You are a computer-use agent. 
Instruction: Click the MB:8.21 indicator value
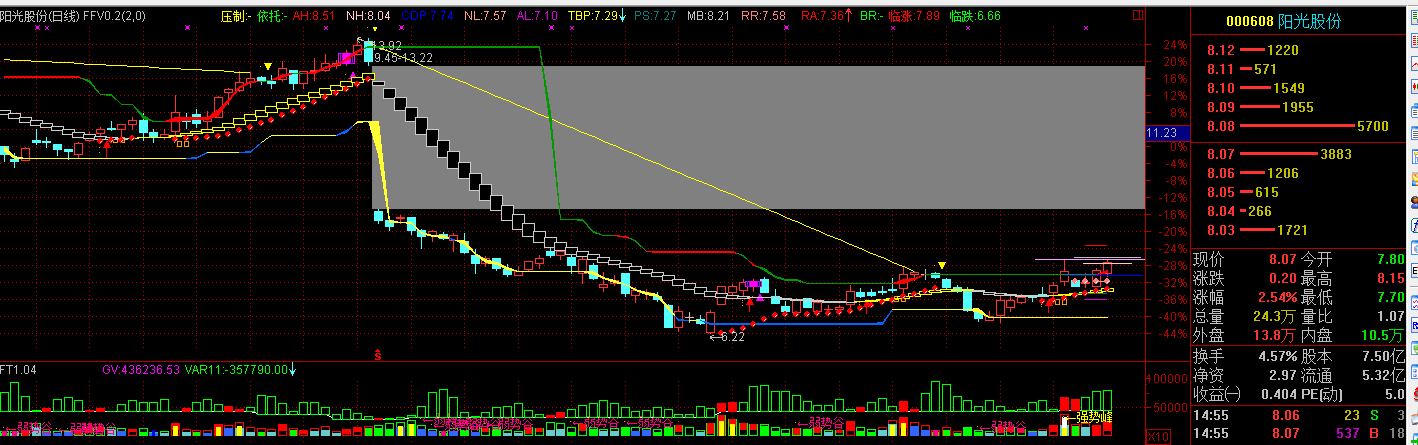[x=708, y=16]
